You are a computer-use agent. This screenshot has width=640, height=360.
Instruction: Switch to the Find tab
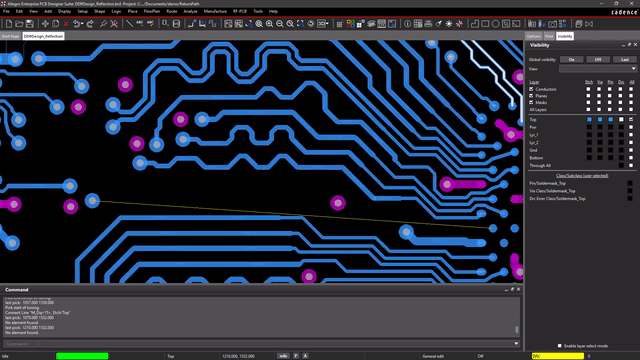(549, 36)
